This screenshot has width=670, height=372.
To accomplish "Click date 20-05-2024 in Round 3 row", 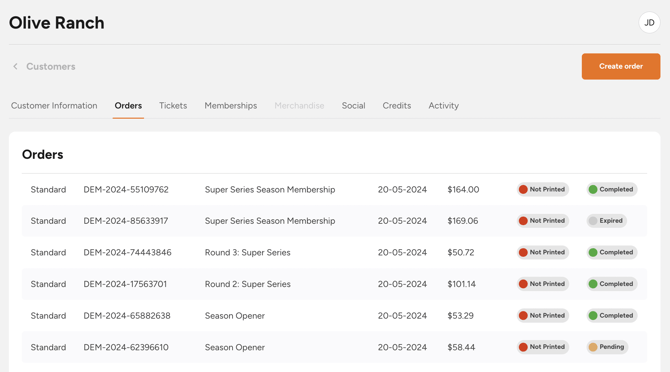I will click(402, 252).
